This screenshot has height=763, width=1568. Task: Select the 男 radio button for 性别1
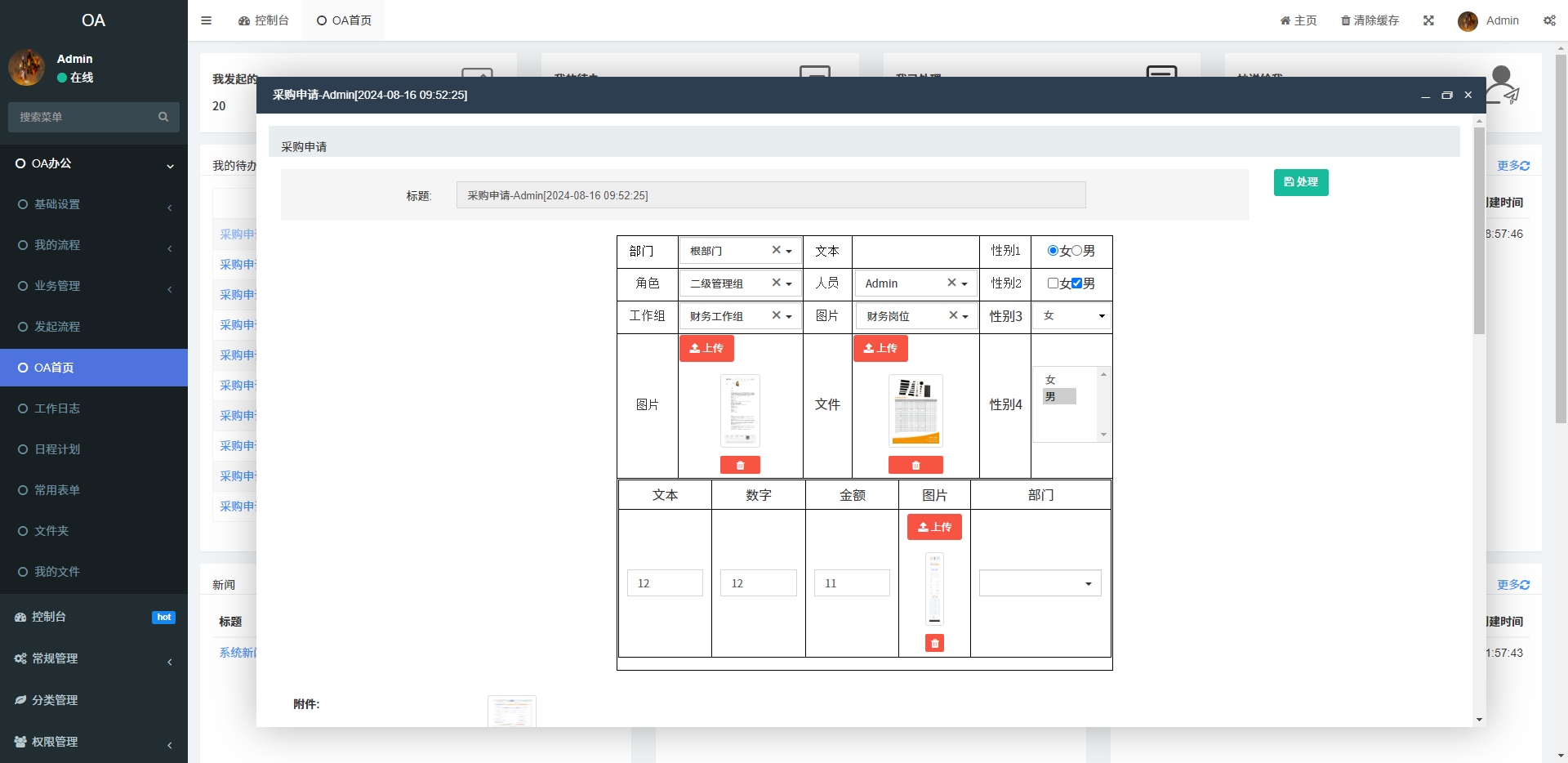[x=1076, y=251]
